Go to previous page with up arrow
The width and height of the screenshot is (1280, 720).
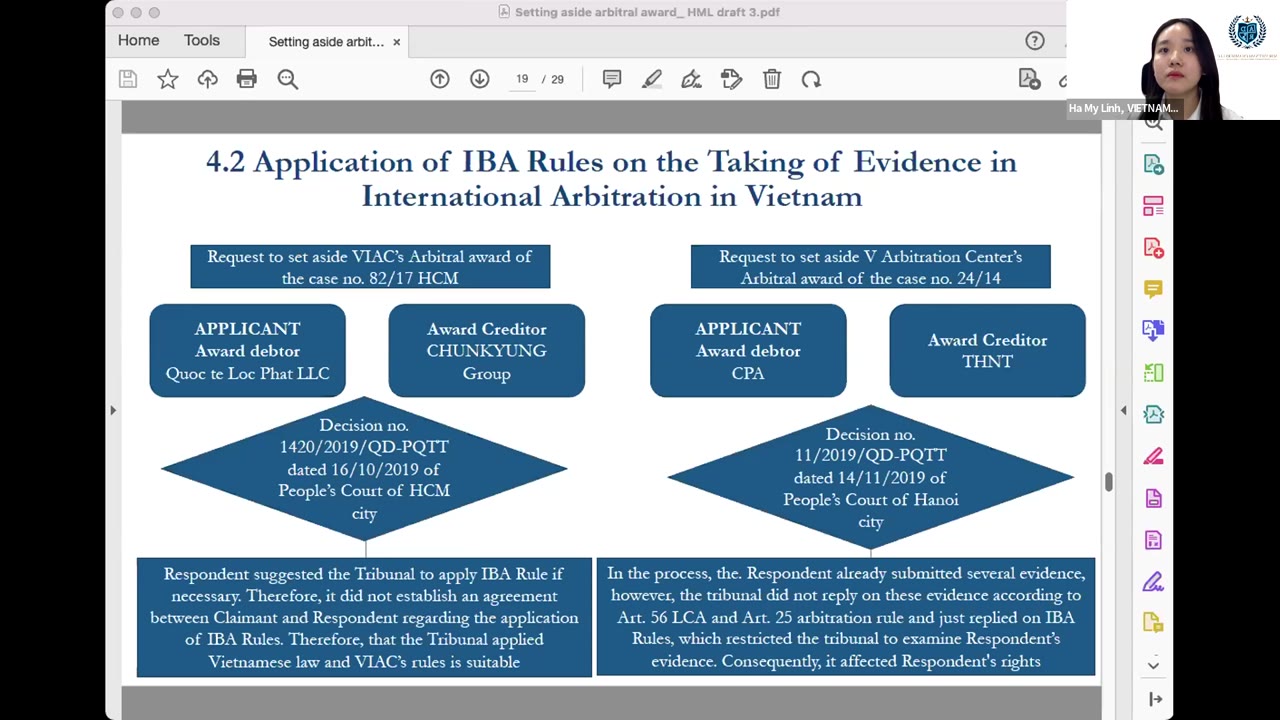coord(440,79)
